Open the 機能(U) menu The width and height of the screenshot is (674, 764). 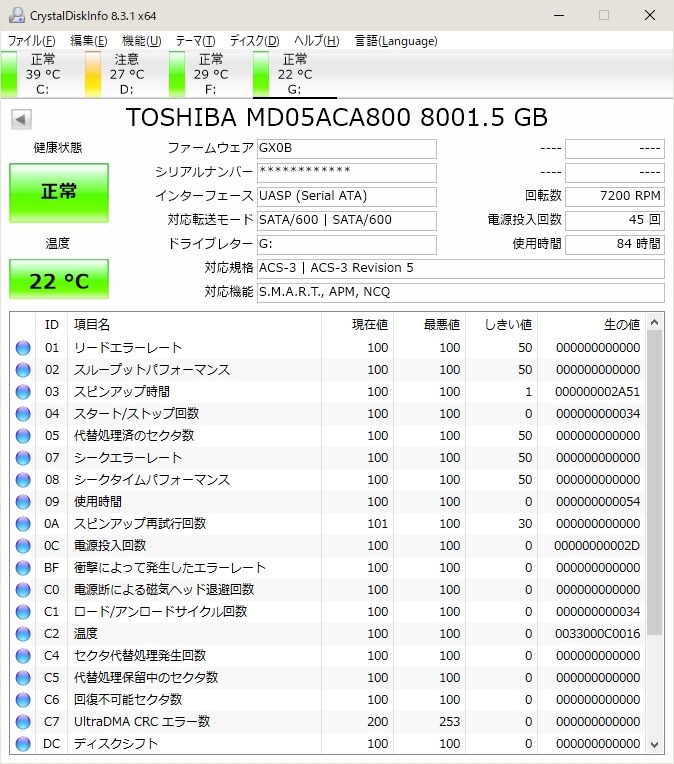141,41
